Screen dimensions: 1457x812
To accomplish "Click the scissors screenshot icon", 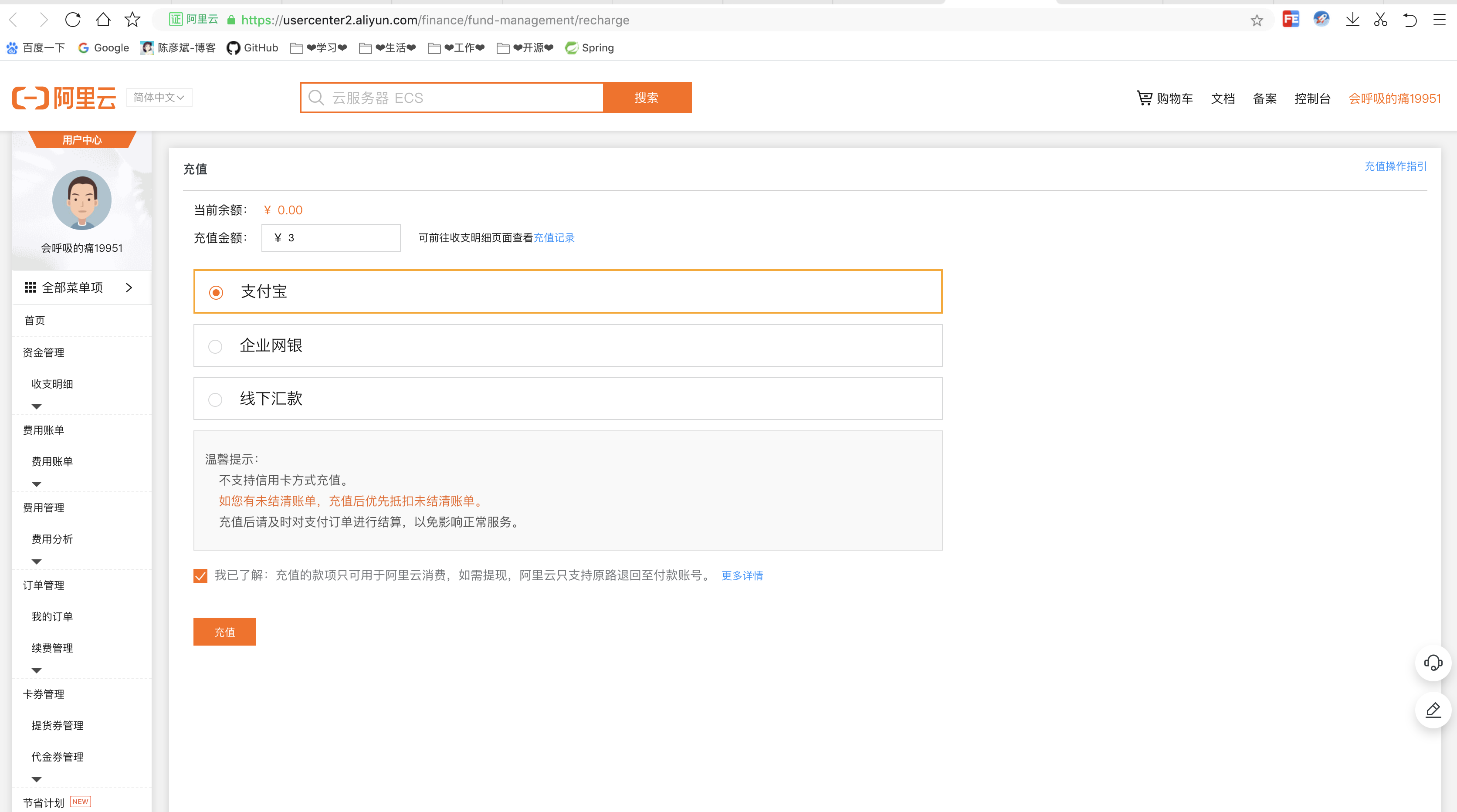I will coord(1381,20).
